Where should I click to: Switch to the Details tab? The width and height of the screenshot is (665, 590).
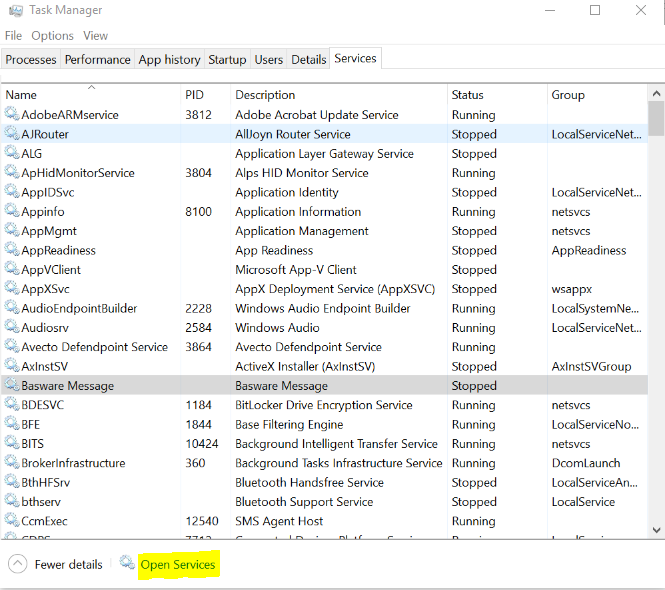pyautogui.click(x=308, y=59)
